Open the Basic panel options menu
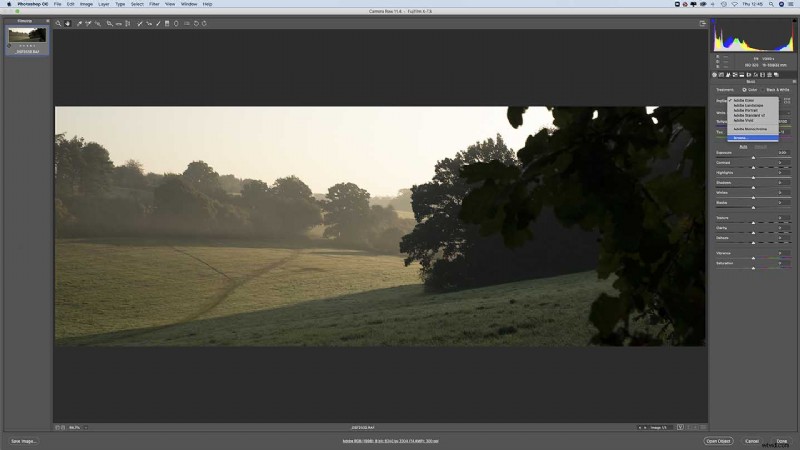This screenshot has height=450, width=800. pos(794,82)
